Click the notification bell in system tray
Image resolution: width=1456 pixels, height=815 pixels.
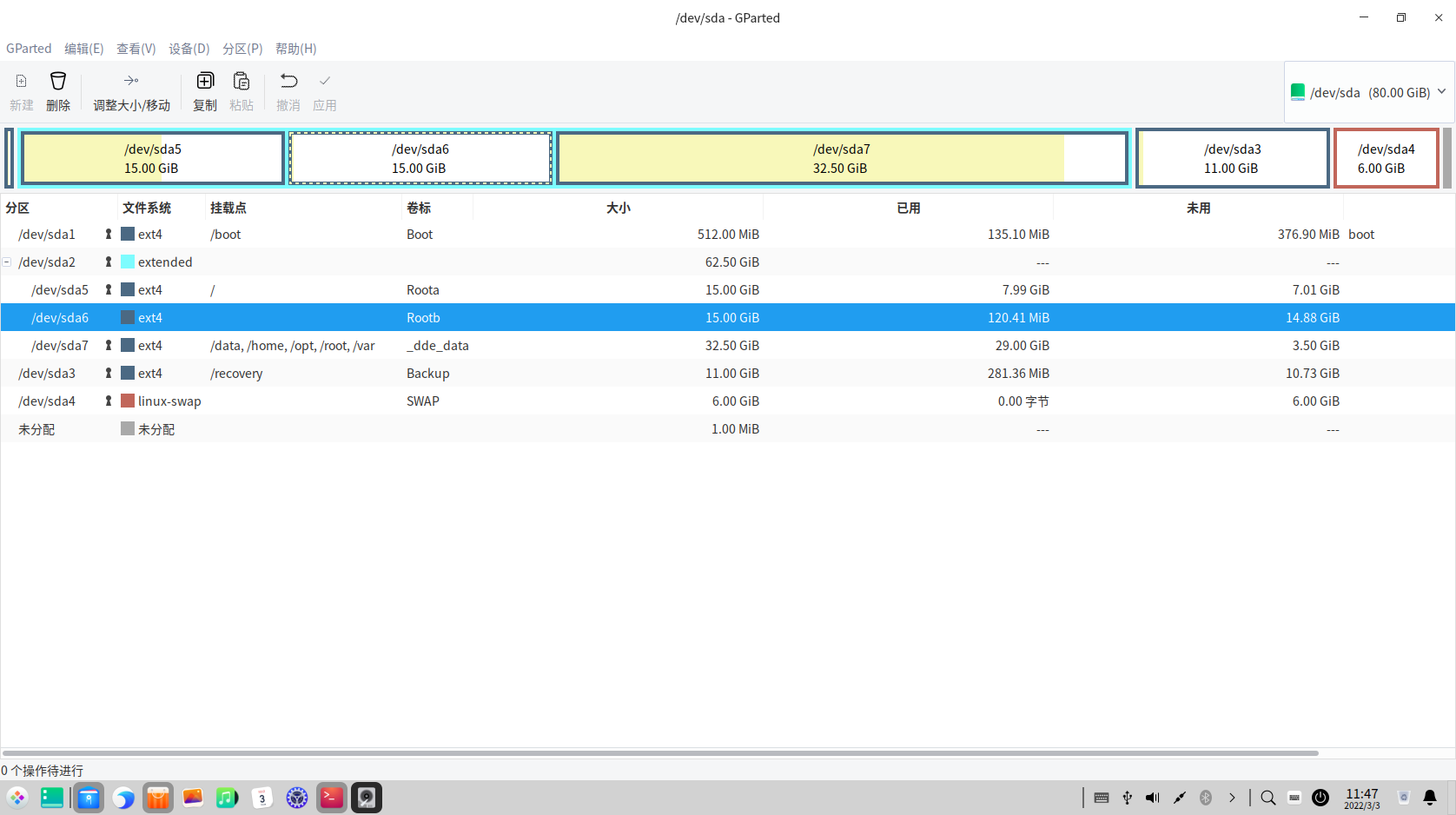pos(1429,798)
